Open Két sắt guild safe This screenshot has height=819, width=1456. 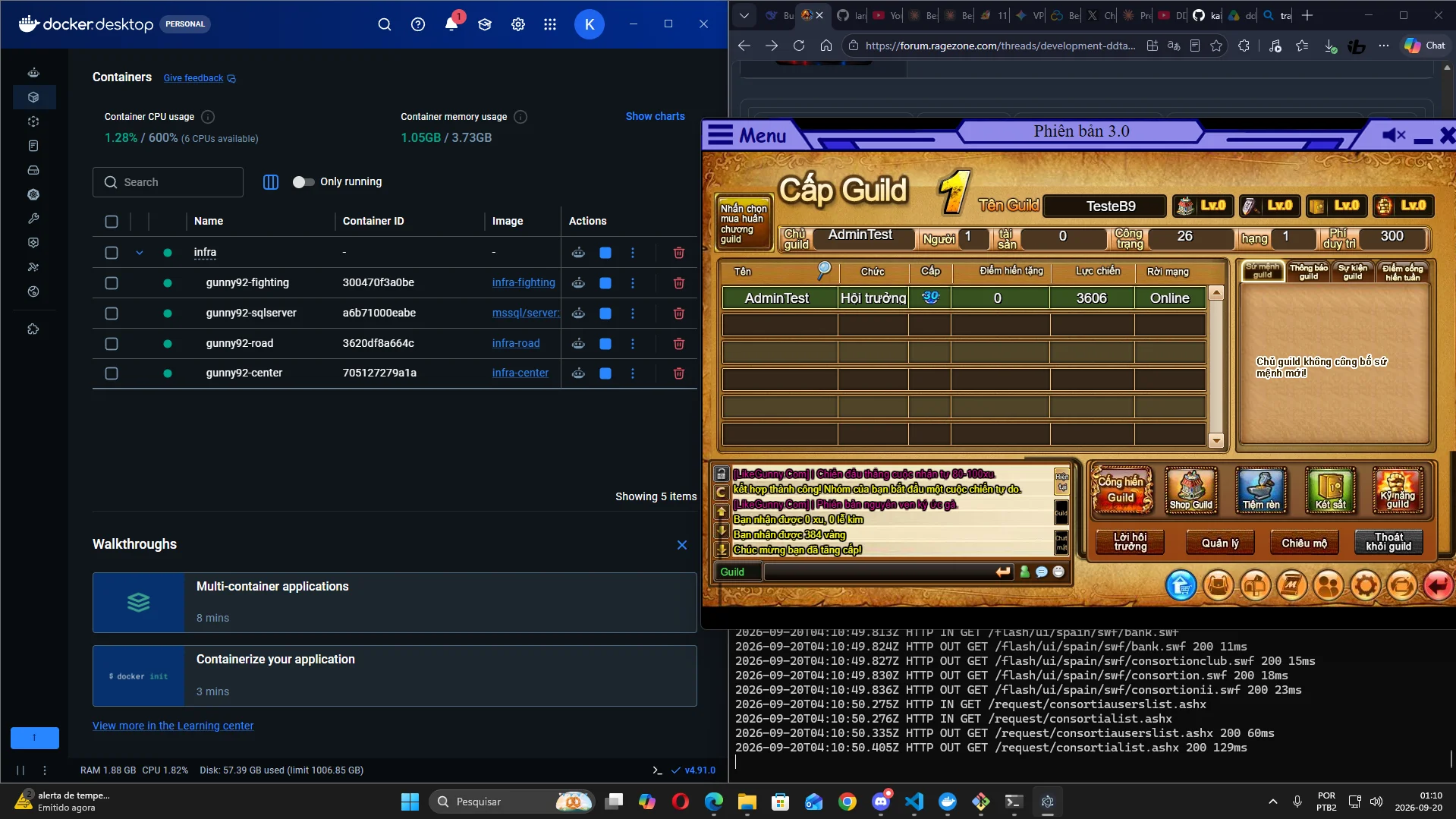click(1331, 490)
